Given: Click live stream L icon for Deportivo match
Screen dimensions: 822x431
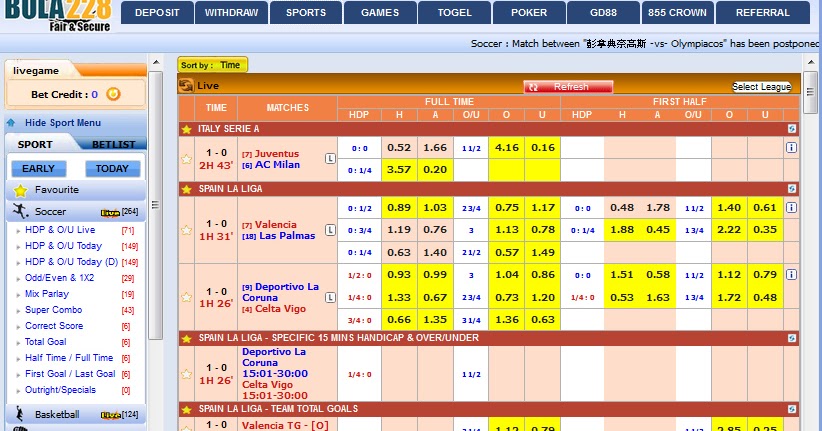Looking at the screenshot, I should (x=330, y=297).
